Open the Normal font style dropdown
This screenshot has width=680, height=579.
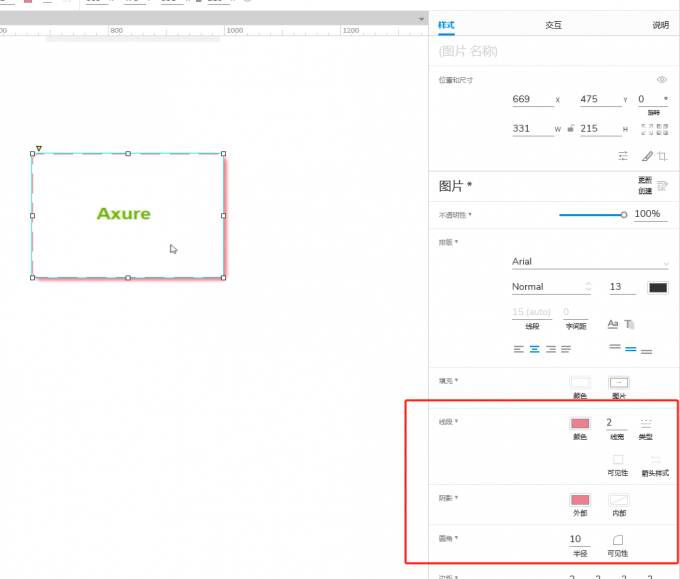pyautogui.click(x=551, y=287)
